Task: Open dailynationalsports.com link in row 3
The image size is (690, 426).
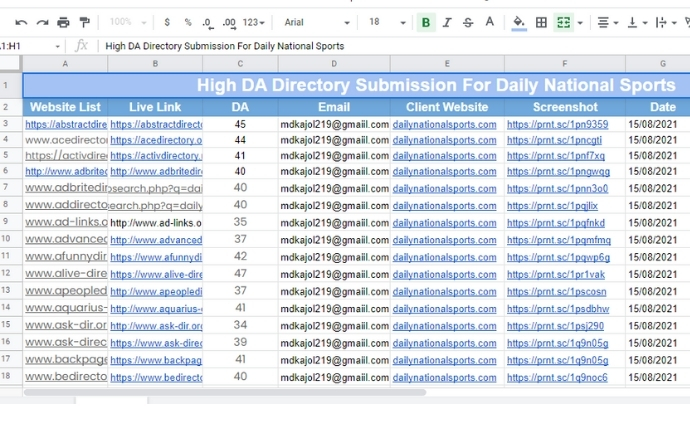Action: click(444, 125)
